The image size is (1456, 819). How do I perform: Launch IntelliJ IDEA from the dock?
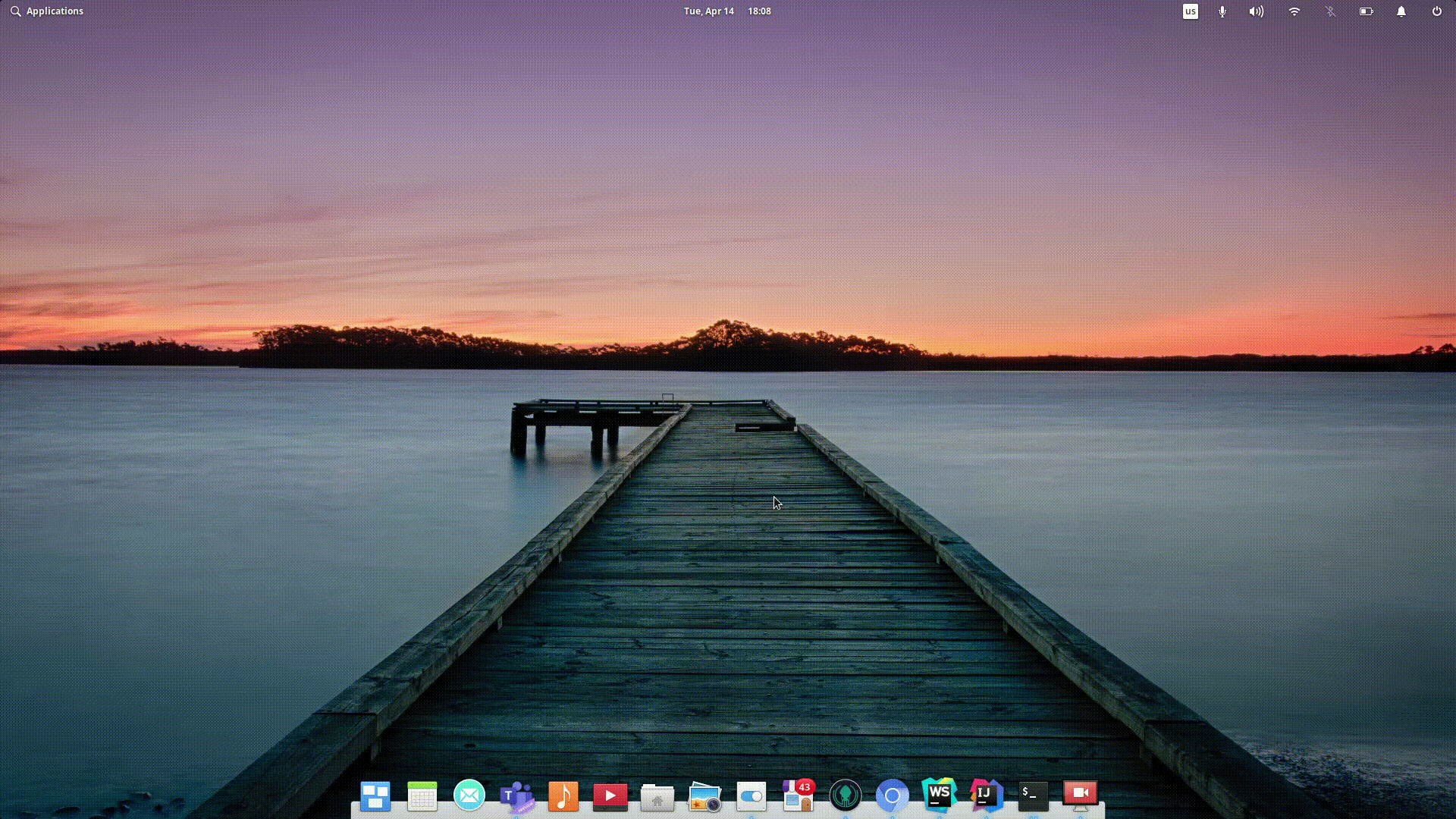tap(987, 795)
